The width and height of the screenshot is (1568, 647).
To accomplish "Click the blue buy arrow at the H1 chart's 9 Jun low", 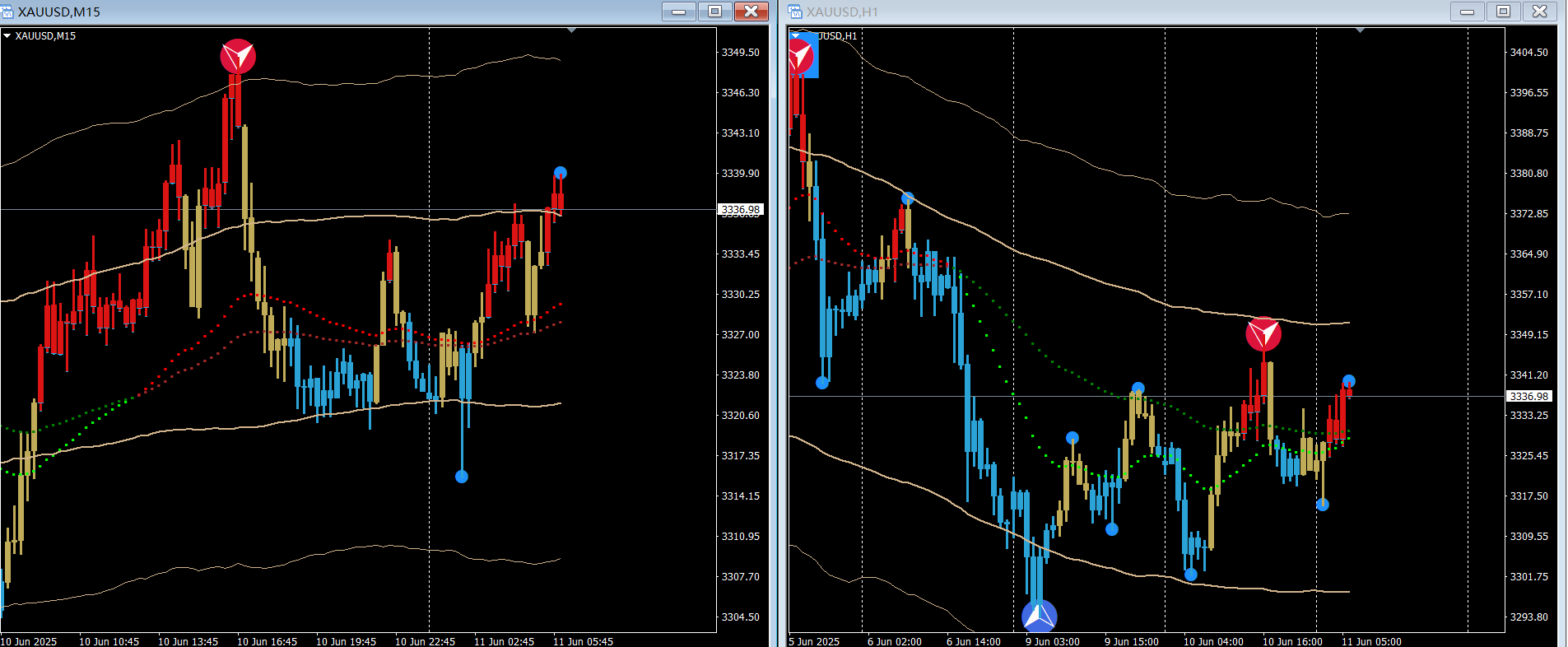I will (x=1039, y=616).
